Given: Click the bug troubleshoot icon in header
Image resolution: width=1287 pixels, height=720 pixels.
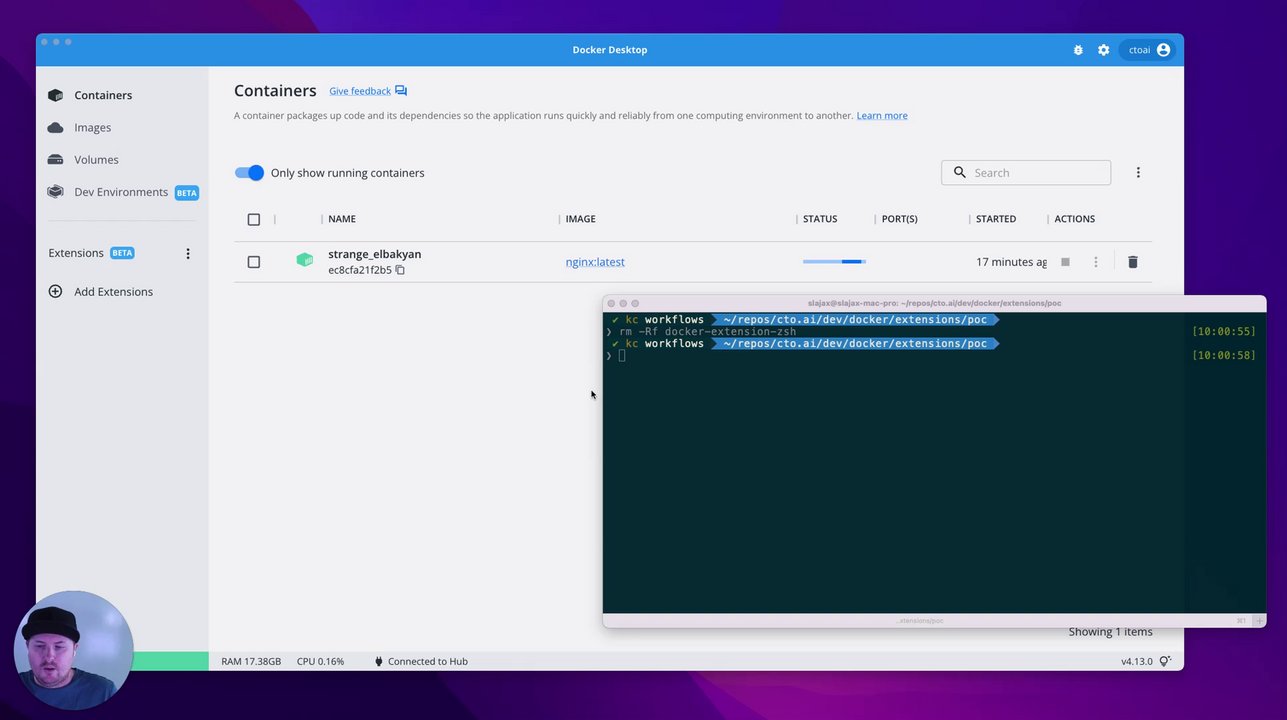Looking at the screenshot, I should tap(1078, 50).
